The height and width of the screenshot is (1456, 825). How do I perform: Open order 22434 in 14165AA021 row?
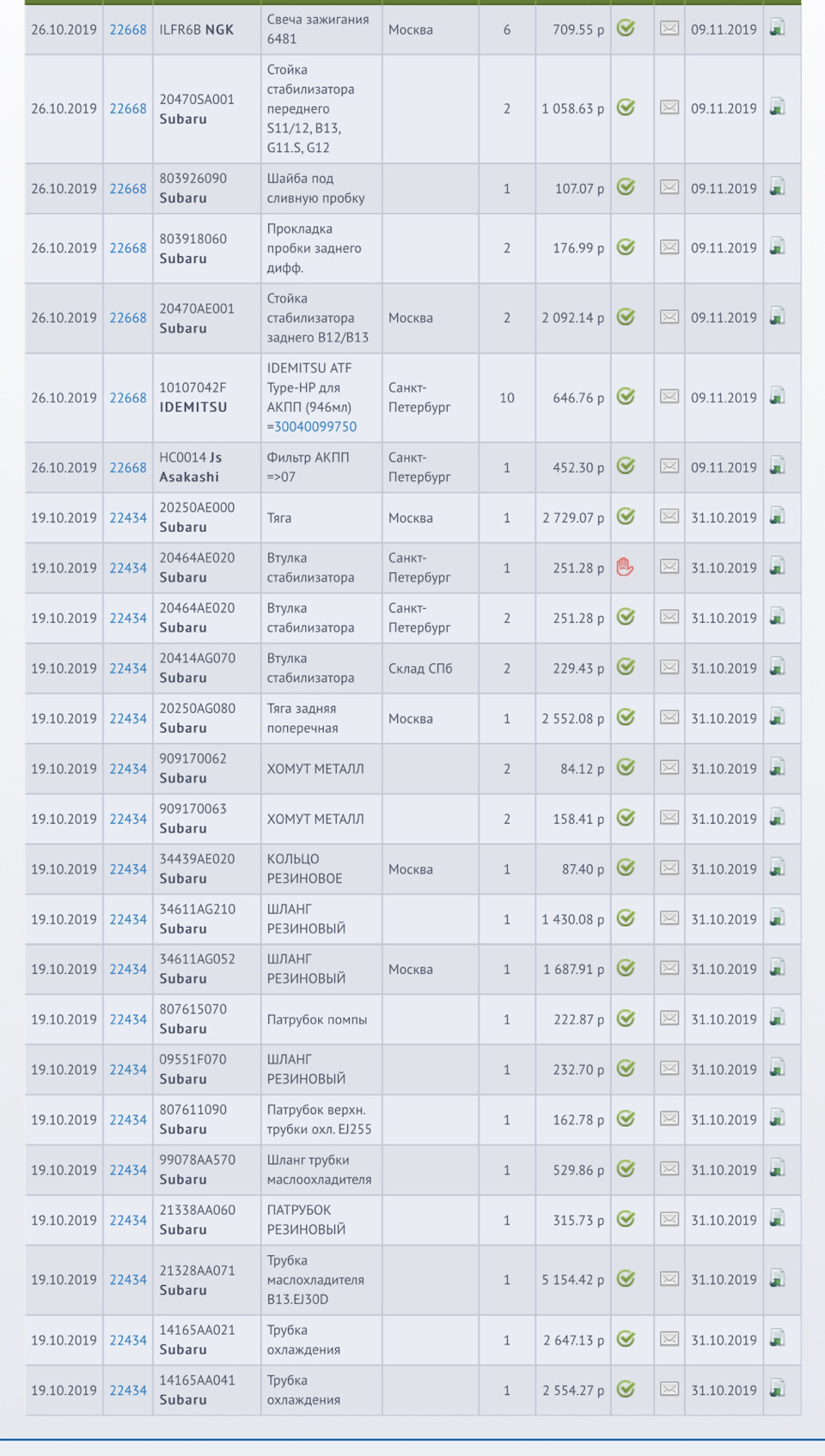pos(128,1340)
